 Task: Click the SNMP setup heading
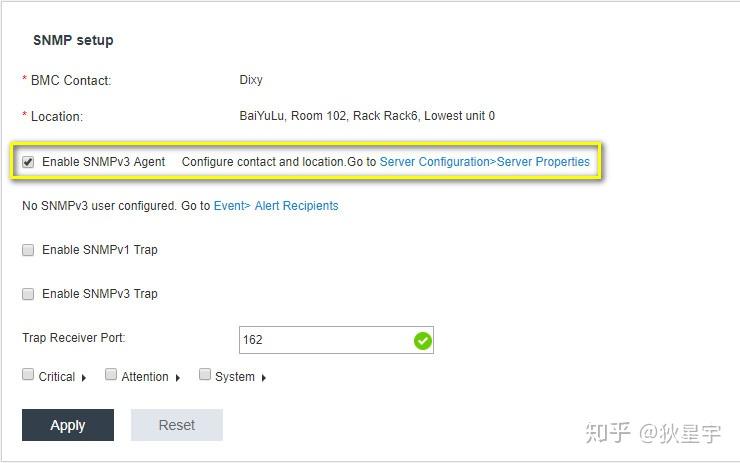tap(73, 41)
